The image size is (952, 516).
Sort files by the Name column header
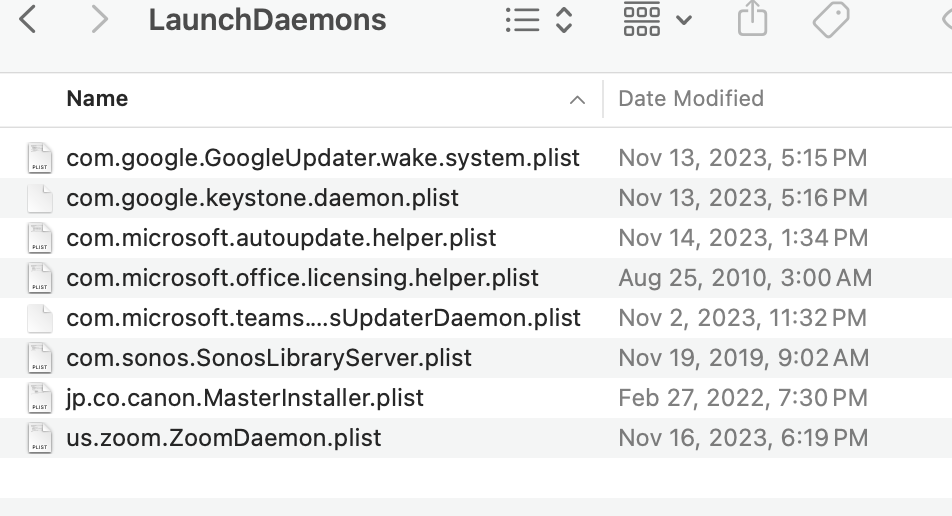(97, 99)
